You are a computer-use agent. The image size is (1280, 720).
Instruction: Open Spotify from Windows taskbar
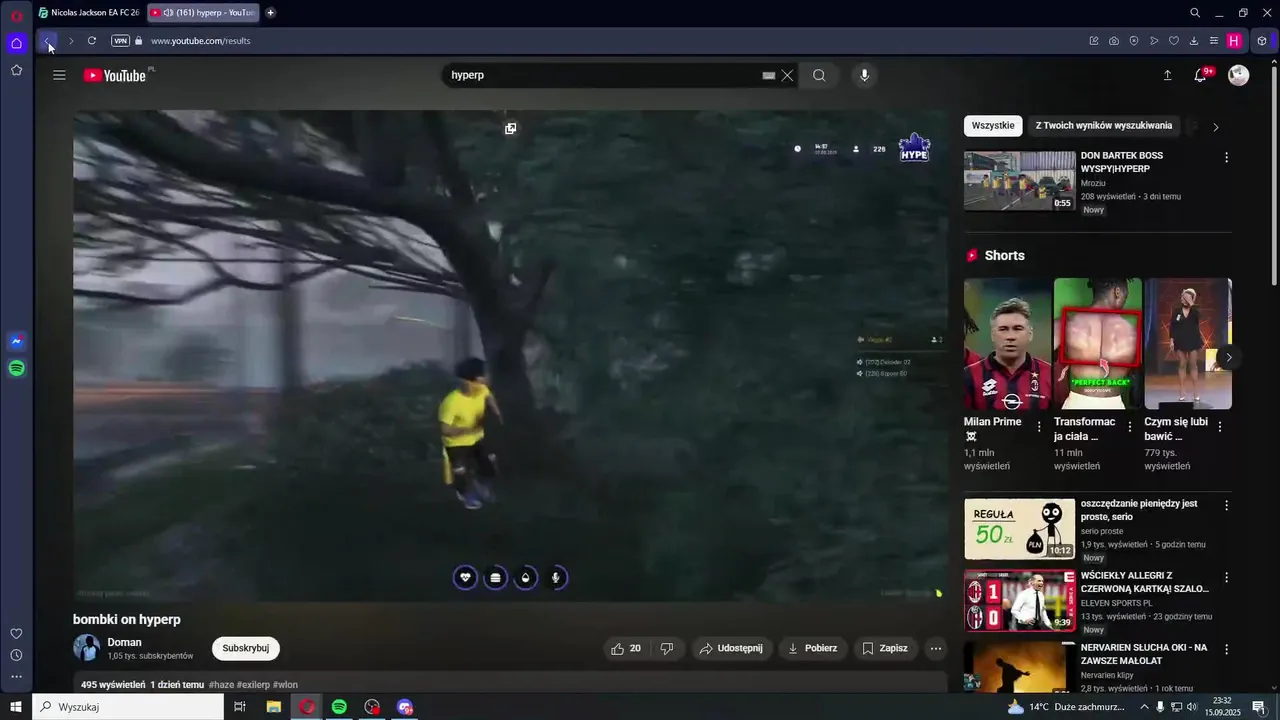coord(339,707)
